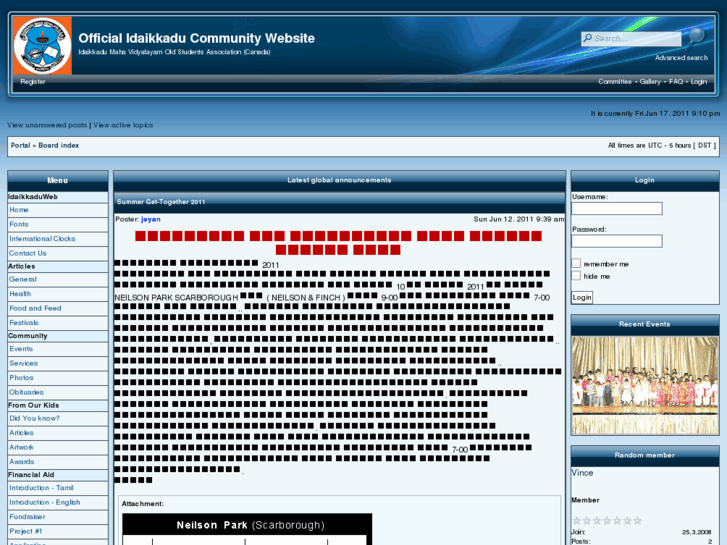Enable the remember me checkbox
The width and height of the screenshot is (727, 545).
(x=576, y=263)
